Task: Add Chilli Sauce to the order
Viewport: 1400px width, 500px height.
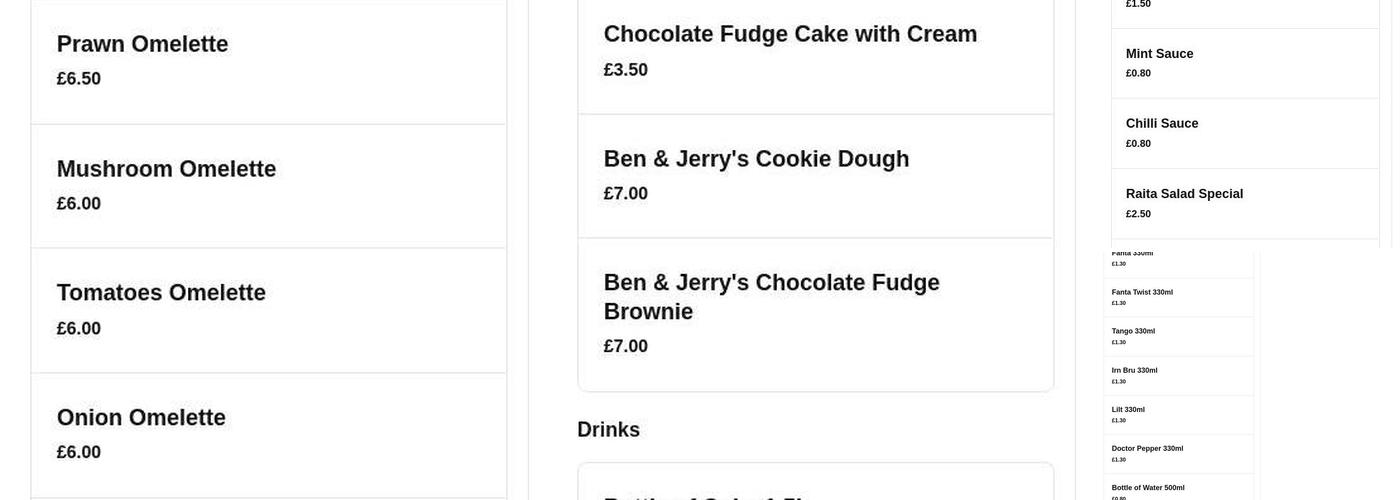Action: pyautogui.click(x=1161, y=124)
